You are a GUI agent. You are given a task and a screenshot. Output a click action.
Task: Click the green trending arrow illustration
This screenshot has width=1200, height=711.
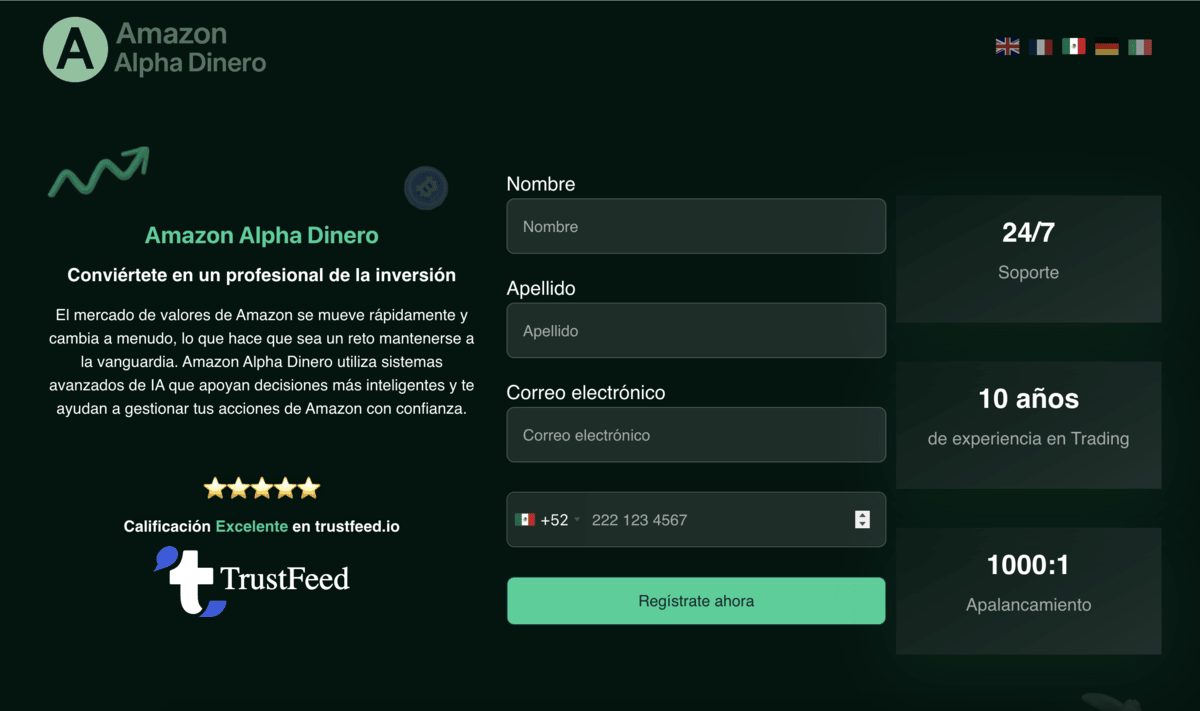tap(98, 172)
